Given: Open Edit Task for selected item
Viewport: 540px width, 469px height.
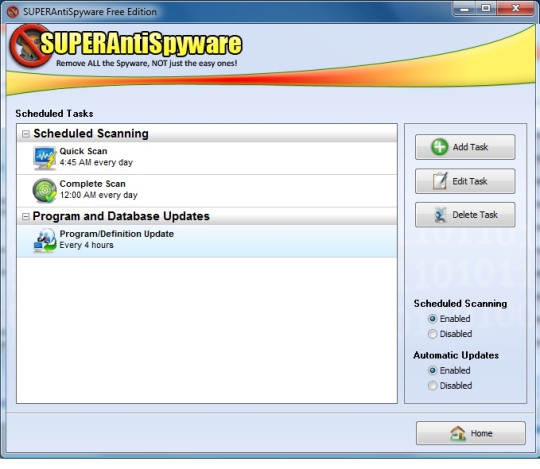Looking at the screenshot, I should coord(465,181).
